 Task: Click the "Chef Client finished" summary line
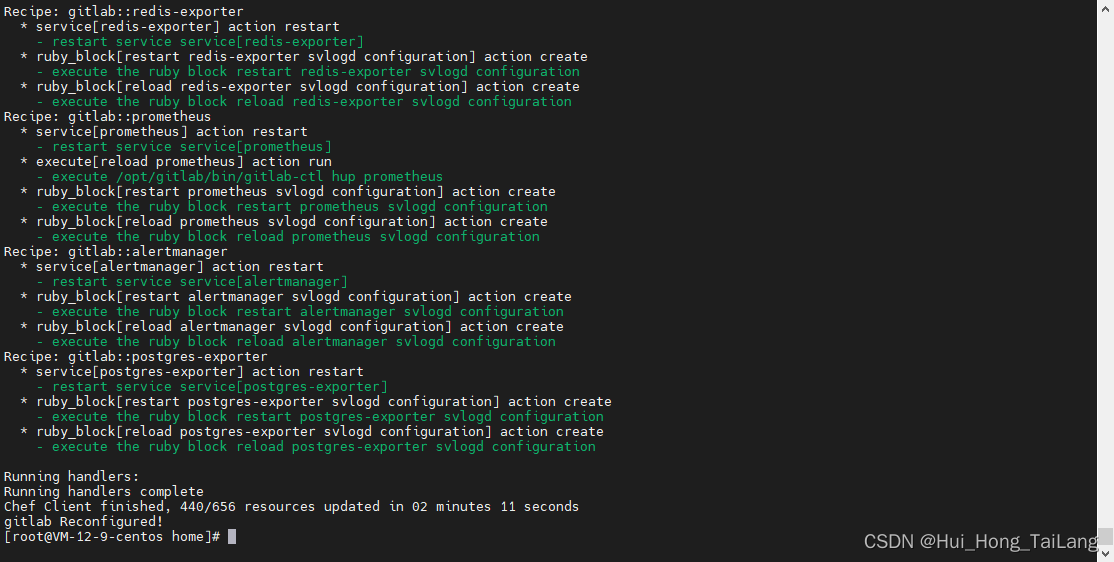point(290,507)
